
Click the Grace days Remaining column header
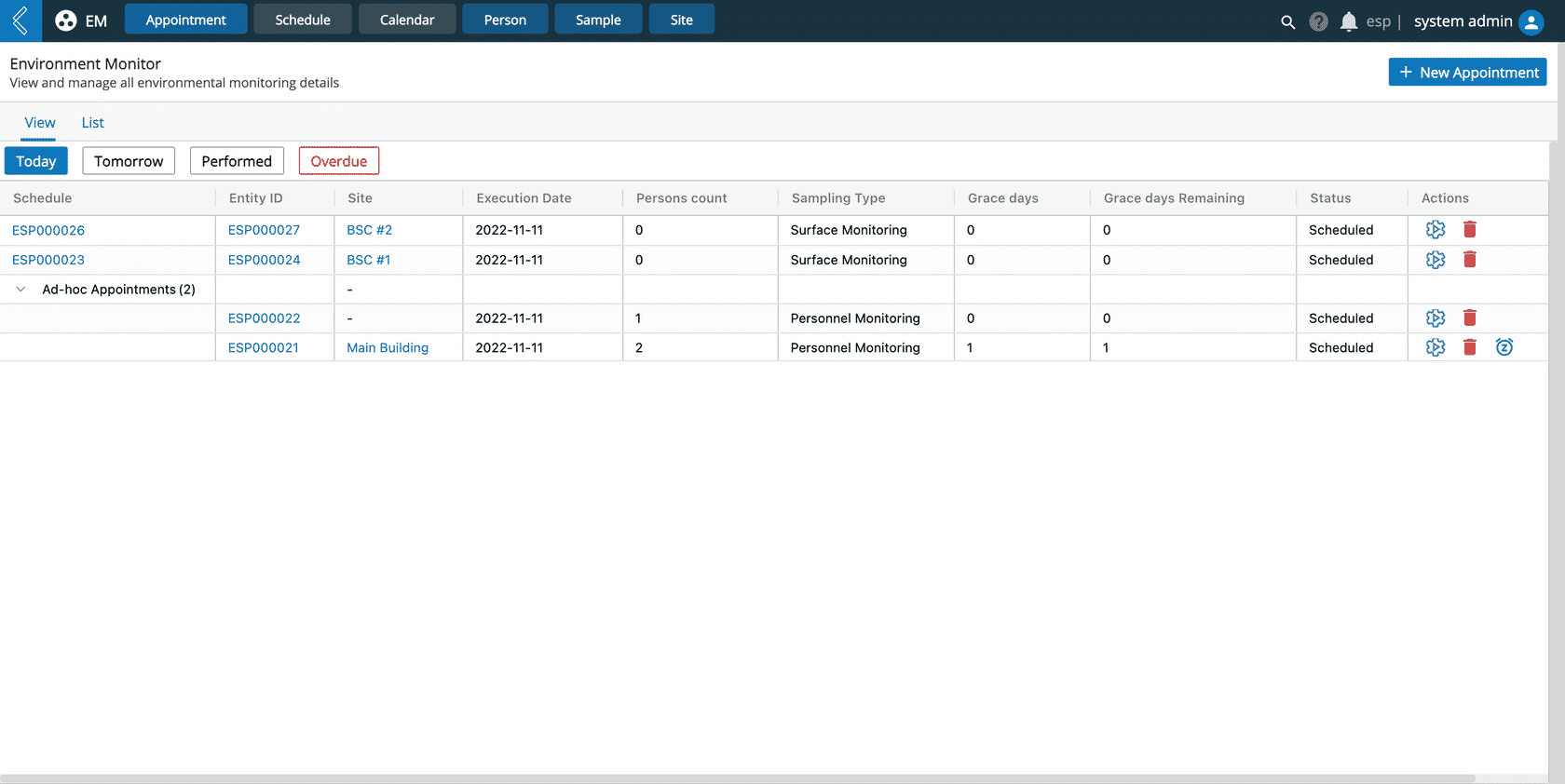click(x=1174, y=198)
